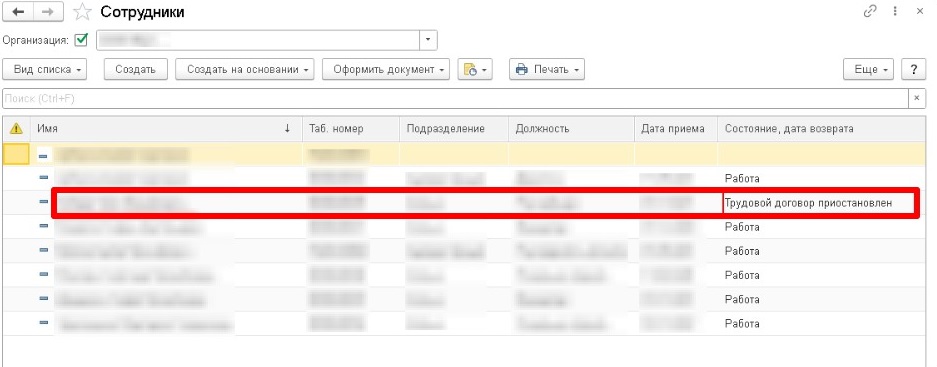Clear search with the x button

(x=917, y=99)
